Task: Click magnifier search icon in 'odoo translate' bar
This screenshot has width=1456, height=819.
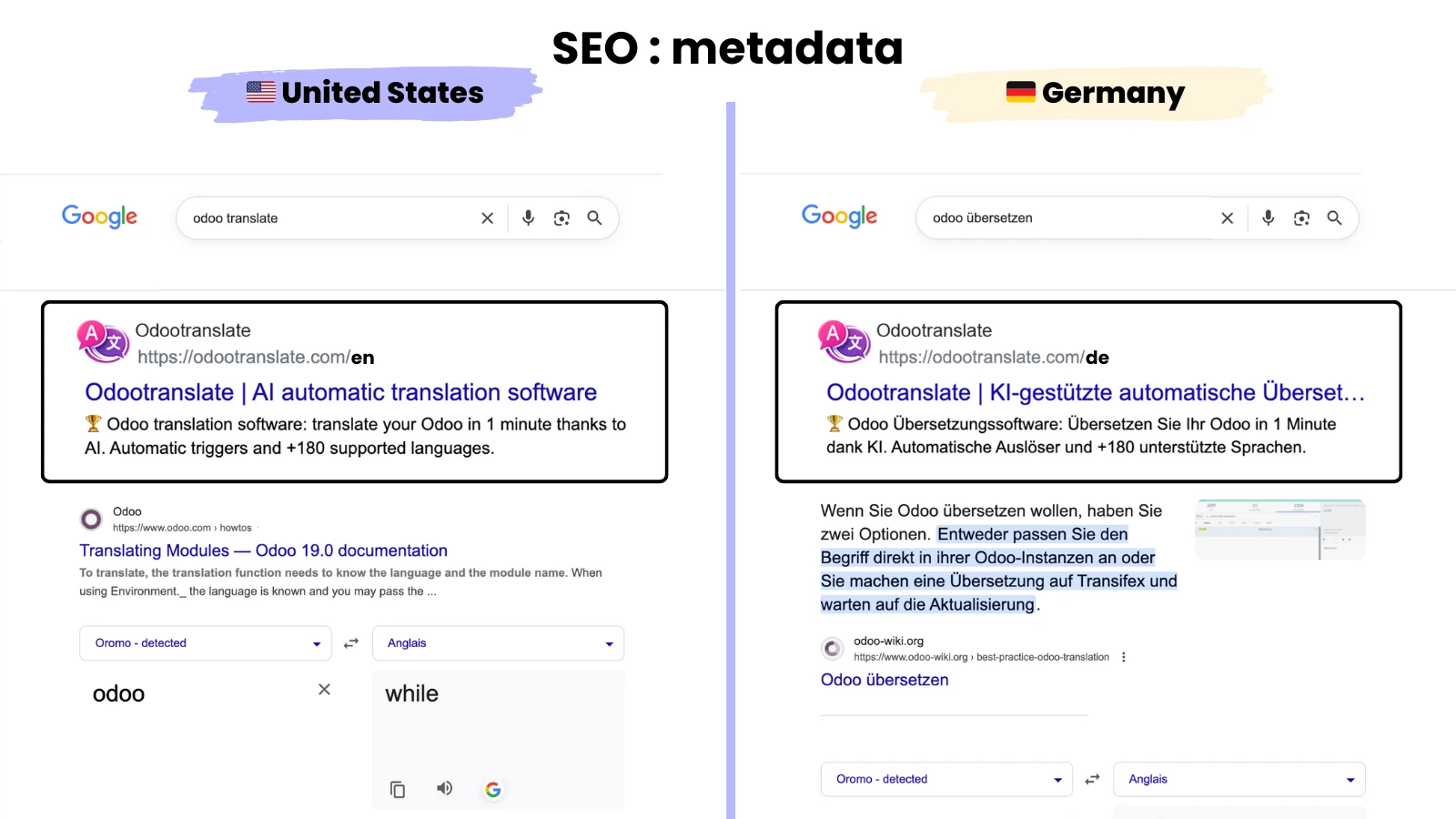Action: 594,218
